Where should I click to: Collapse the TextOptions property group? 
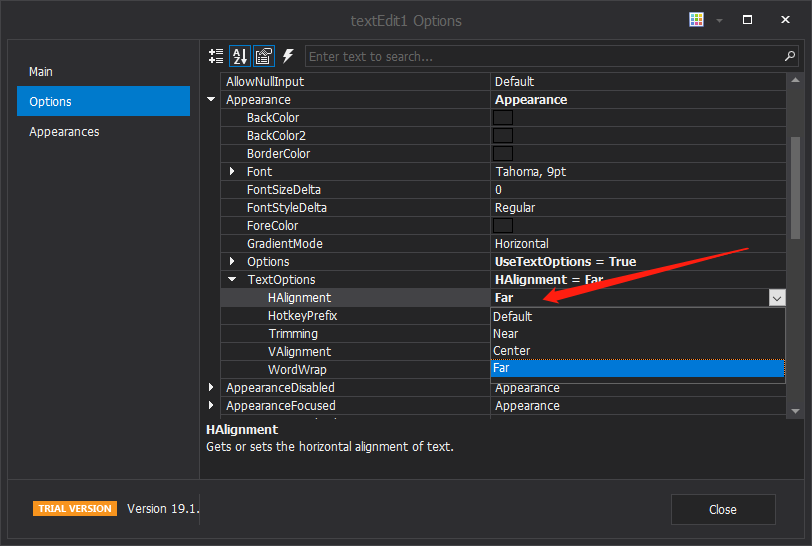tap(232, 280)
